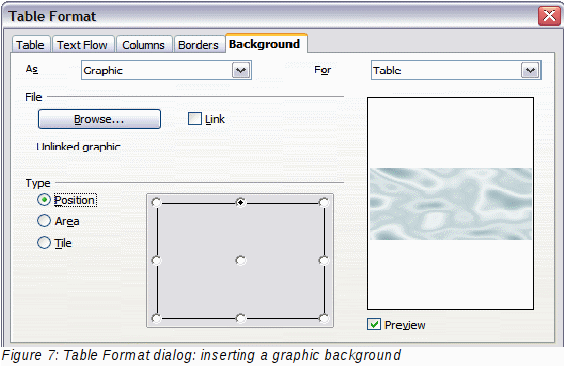Select middle-right position anchor point

[x=324, y=260]
